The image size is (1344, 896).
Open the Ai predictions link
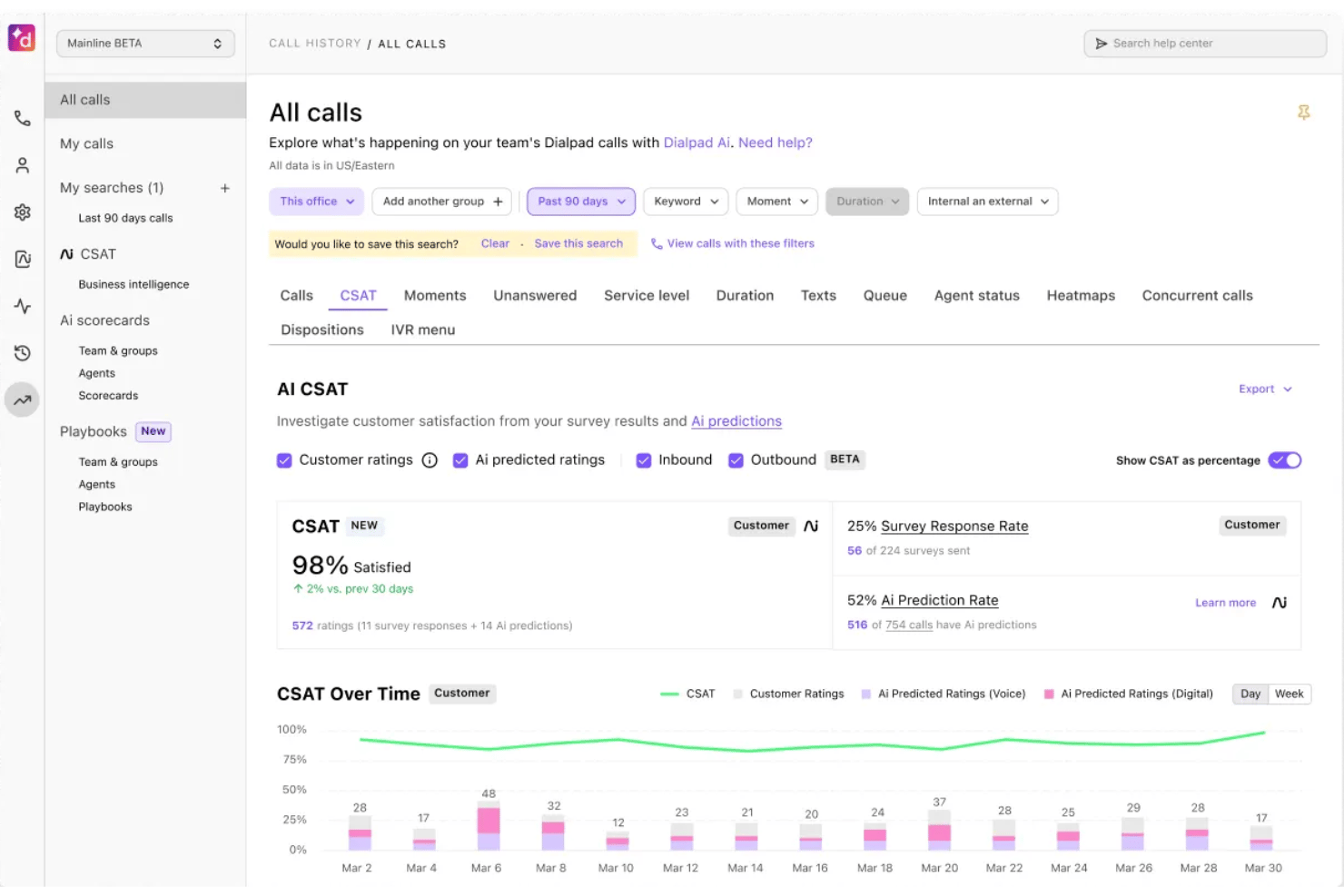point(736,421)
